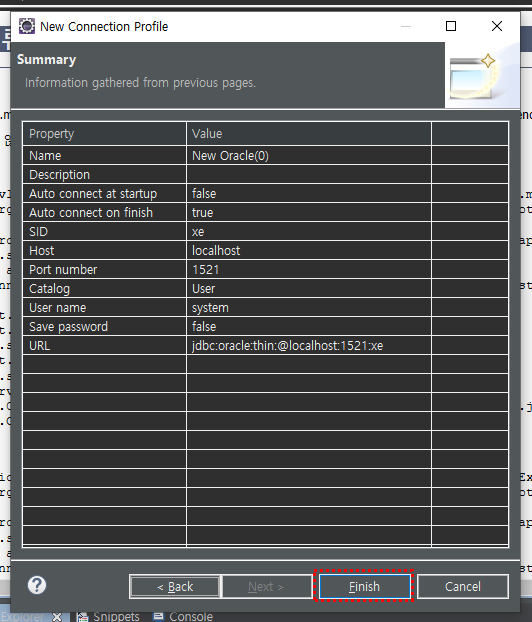The image size is (532, 622).
Task: Click the value New Oracle(0)
Action: 230,156
